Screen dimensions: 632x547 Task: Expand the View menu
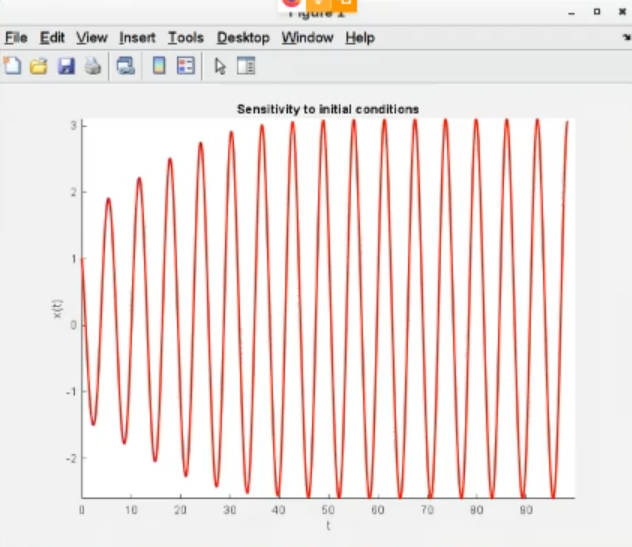point(91,38)
